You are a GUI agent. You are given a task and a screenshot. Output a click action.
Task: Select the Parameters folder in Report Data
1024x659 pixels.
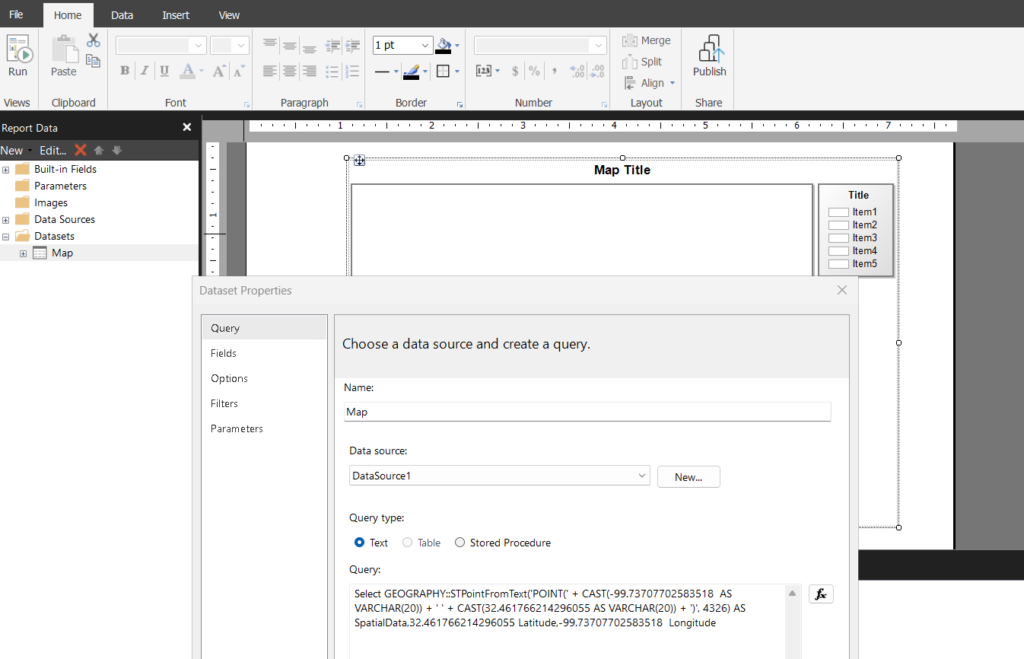[x=60, y=186]
